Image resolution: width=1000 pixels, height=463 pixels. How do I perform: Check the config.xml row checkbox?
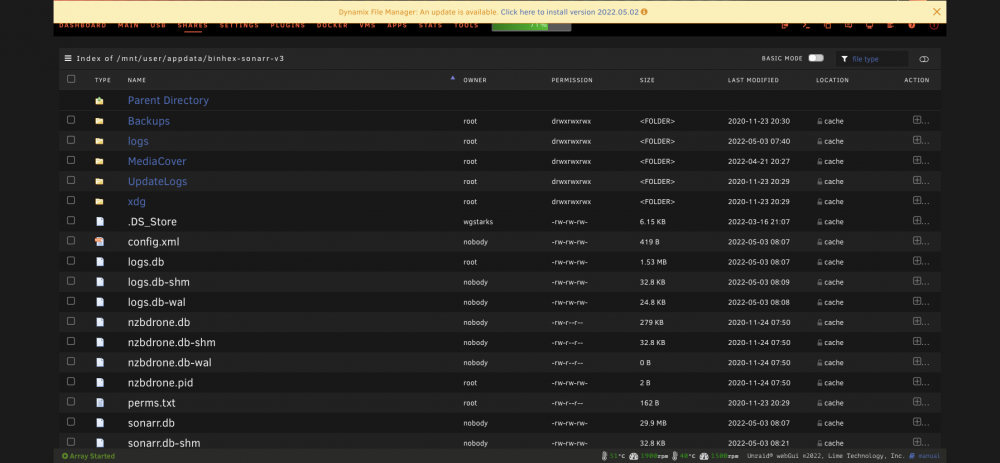71,240
